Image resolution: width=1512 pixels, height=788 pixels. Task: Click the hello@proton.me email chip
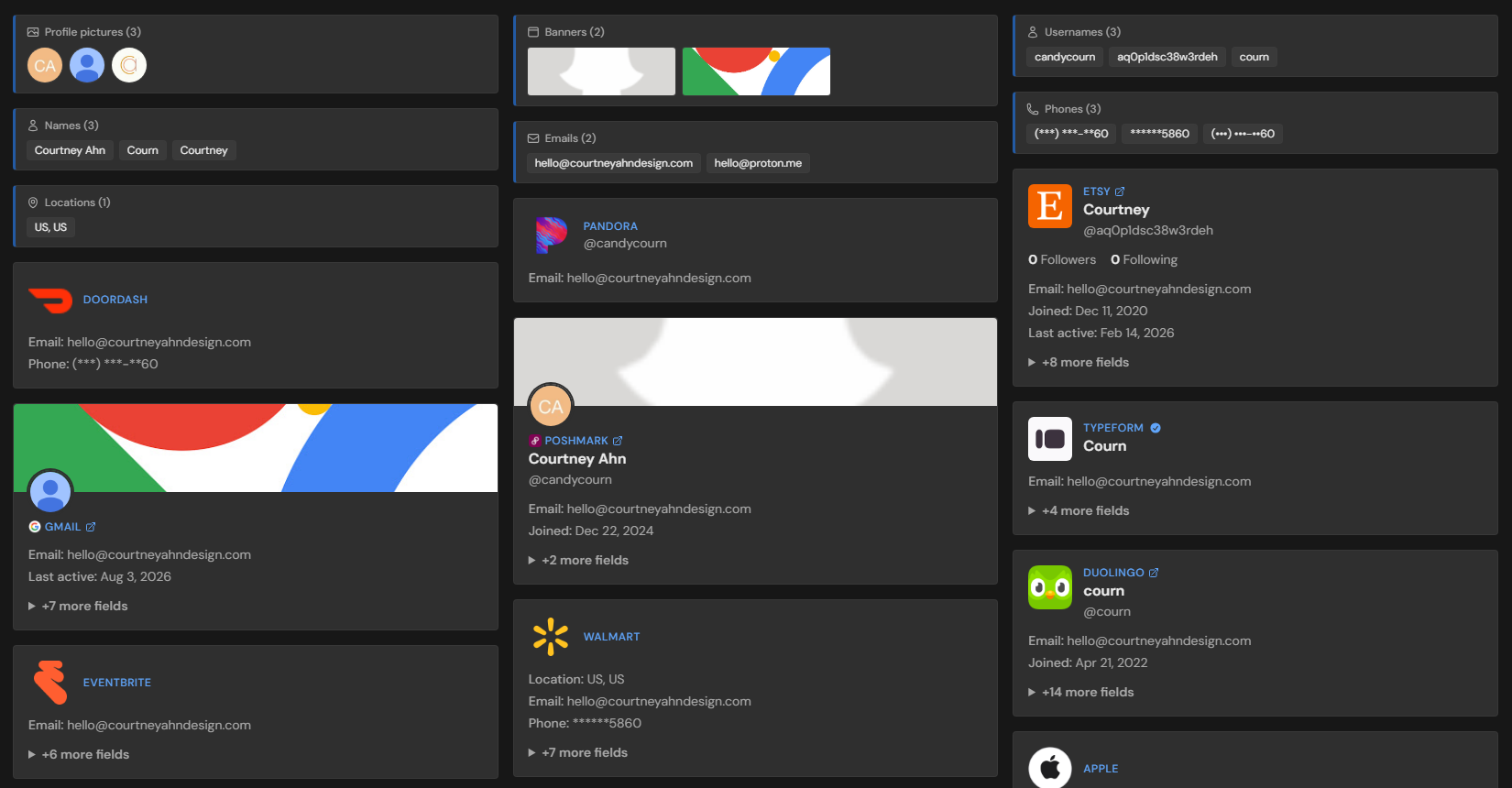point(758,163)
